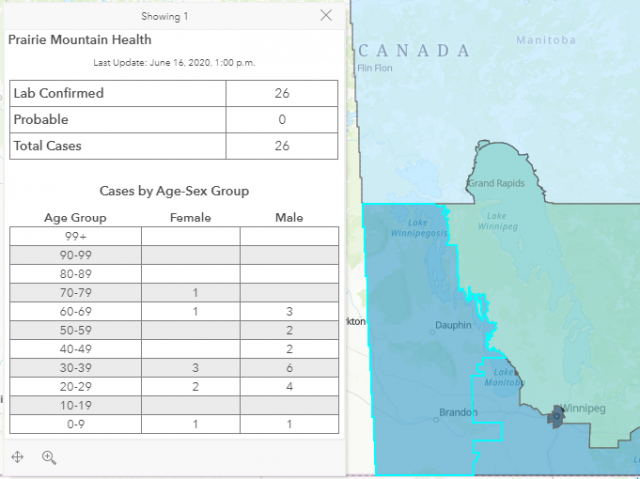Screen dimensions: 640x479
Task: Click the 'Male' column header
Action: [289, 218]
